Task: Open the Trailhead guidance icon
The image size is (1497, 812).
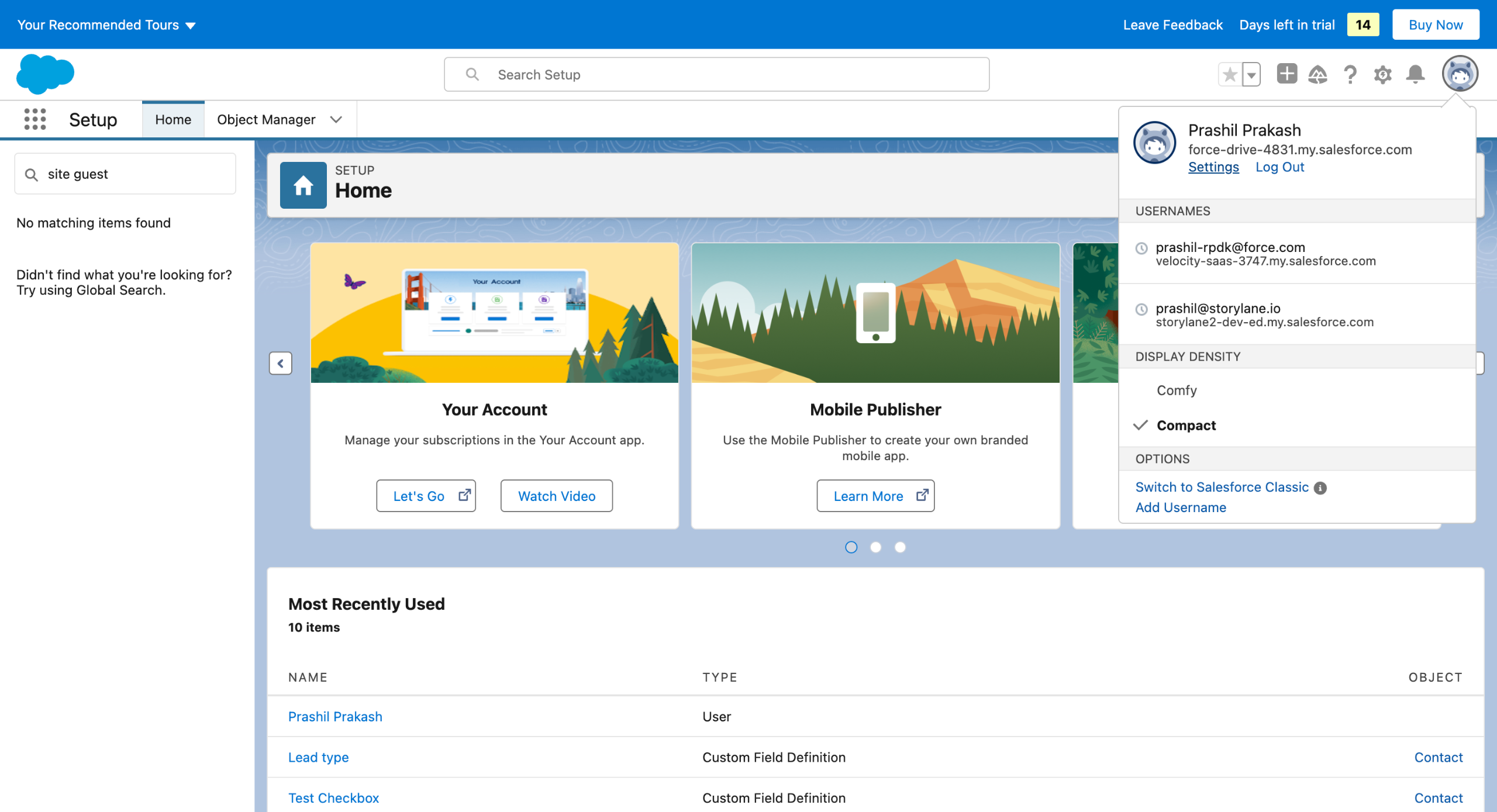Action: point(1317,74)
